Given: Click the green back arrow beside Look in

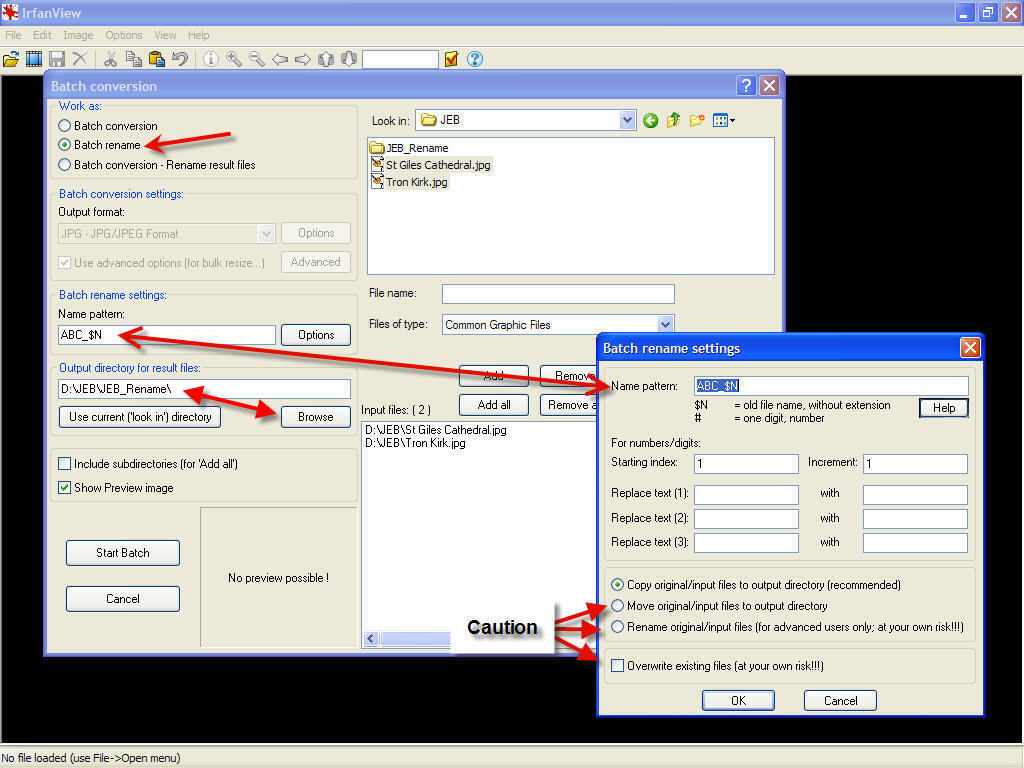Looking at the screenshot, I should click(x=651, y=120).
